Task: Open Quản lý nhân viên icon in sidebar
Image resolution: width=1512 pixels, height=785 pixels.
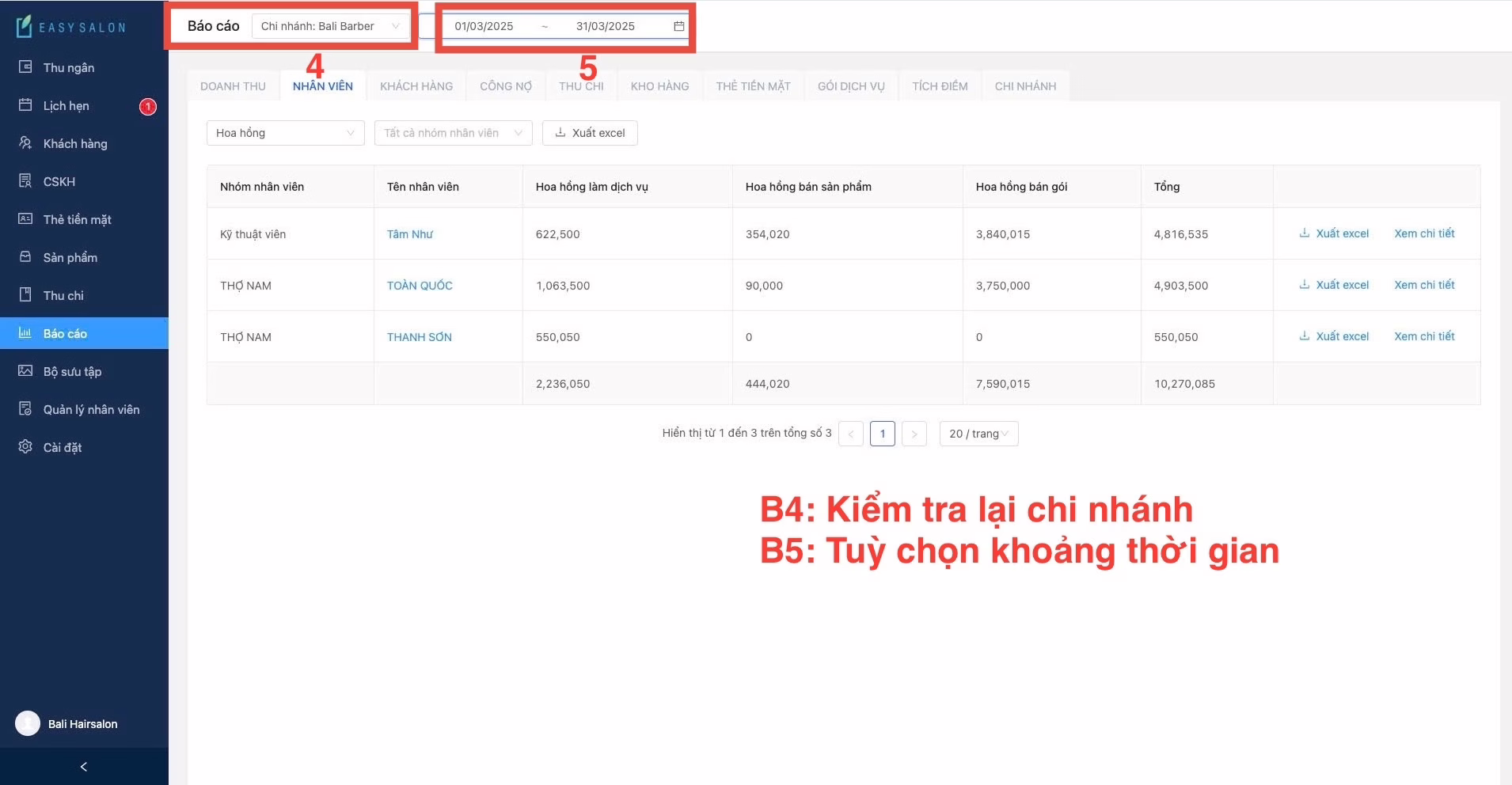Action: 25,409
